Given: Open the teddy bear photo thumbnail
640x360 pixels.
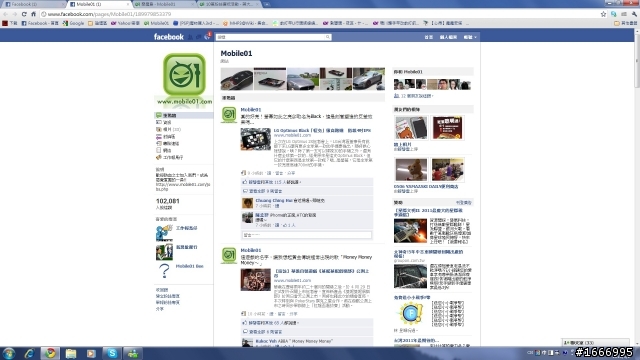Looking at the screenshot, I should (411, 169).
